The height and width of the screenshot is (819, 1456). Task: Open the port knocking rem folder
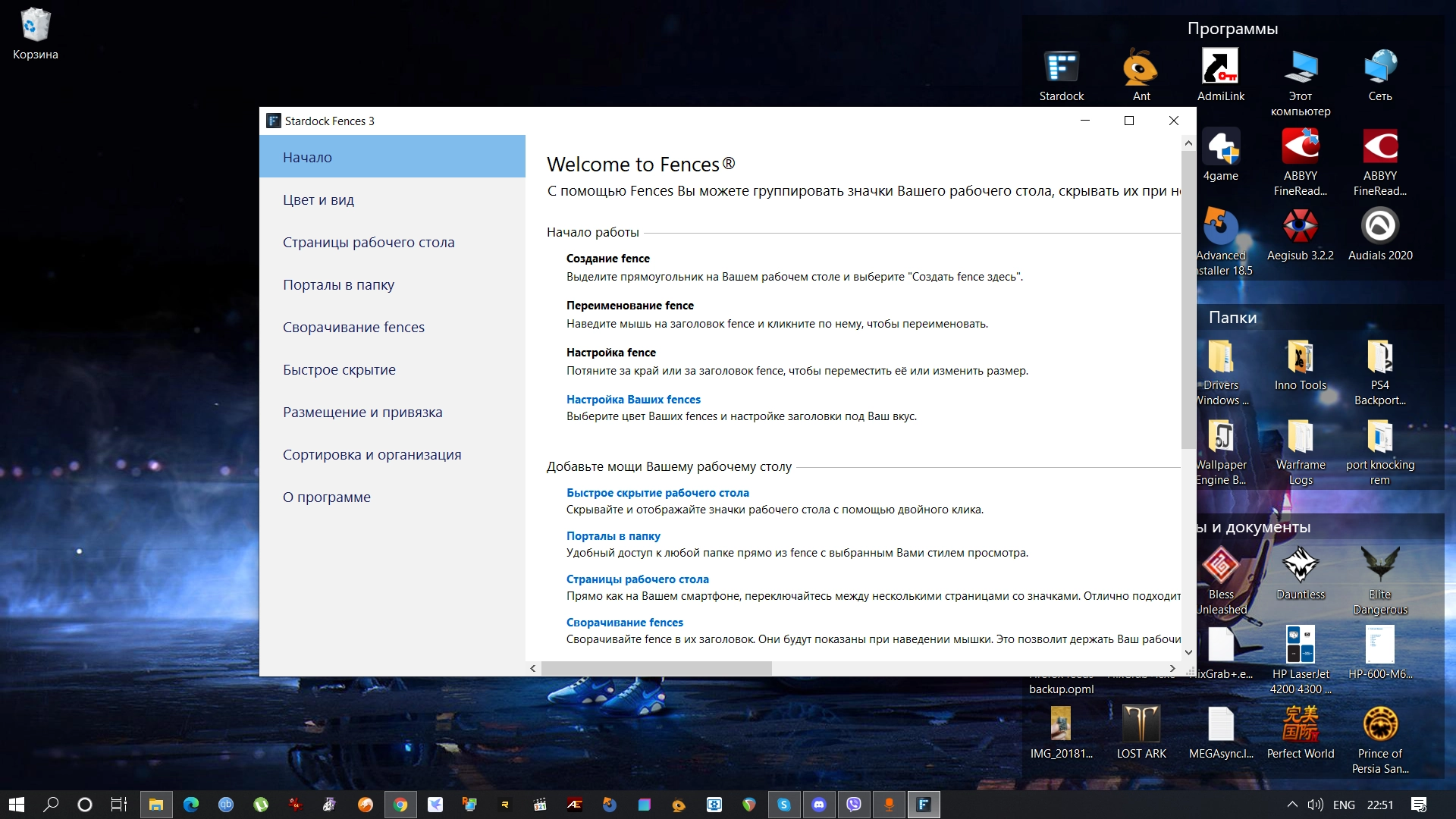1380,451
